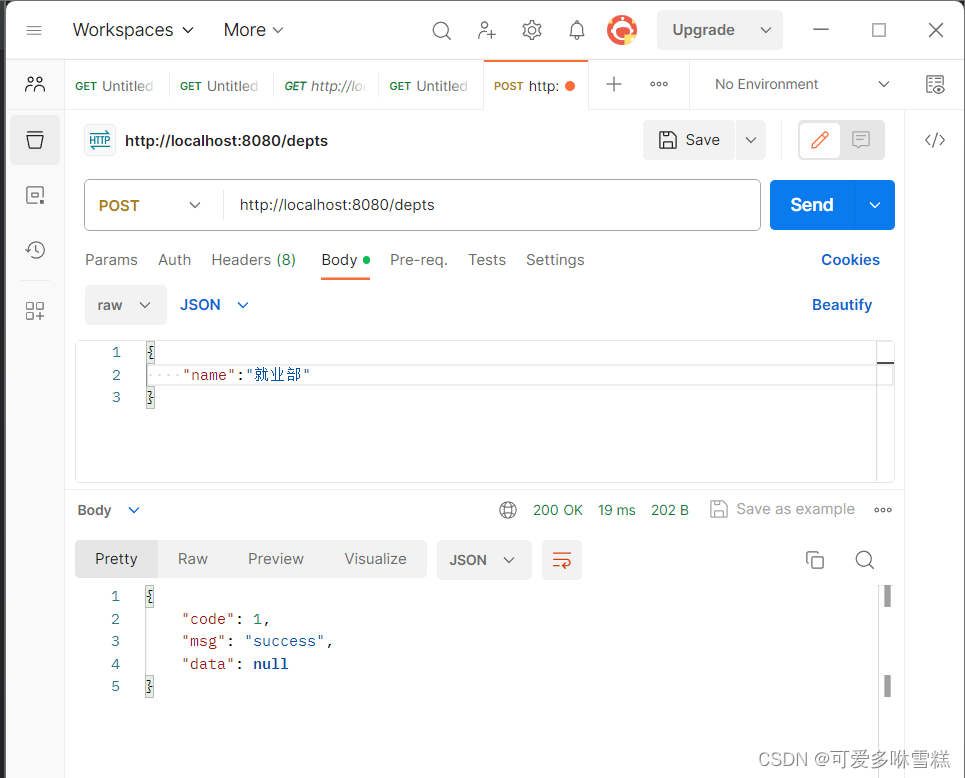
Task: Click the environment quick look icon
Action: pyautogui.click(x=935, y=84)
